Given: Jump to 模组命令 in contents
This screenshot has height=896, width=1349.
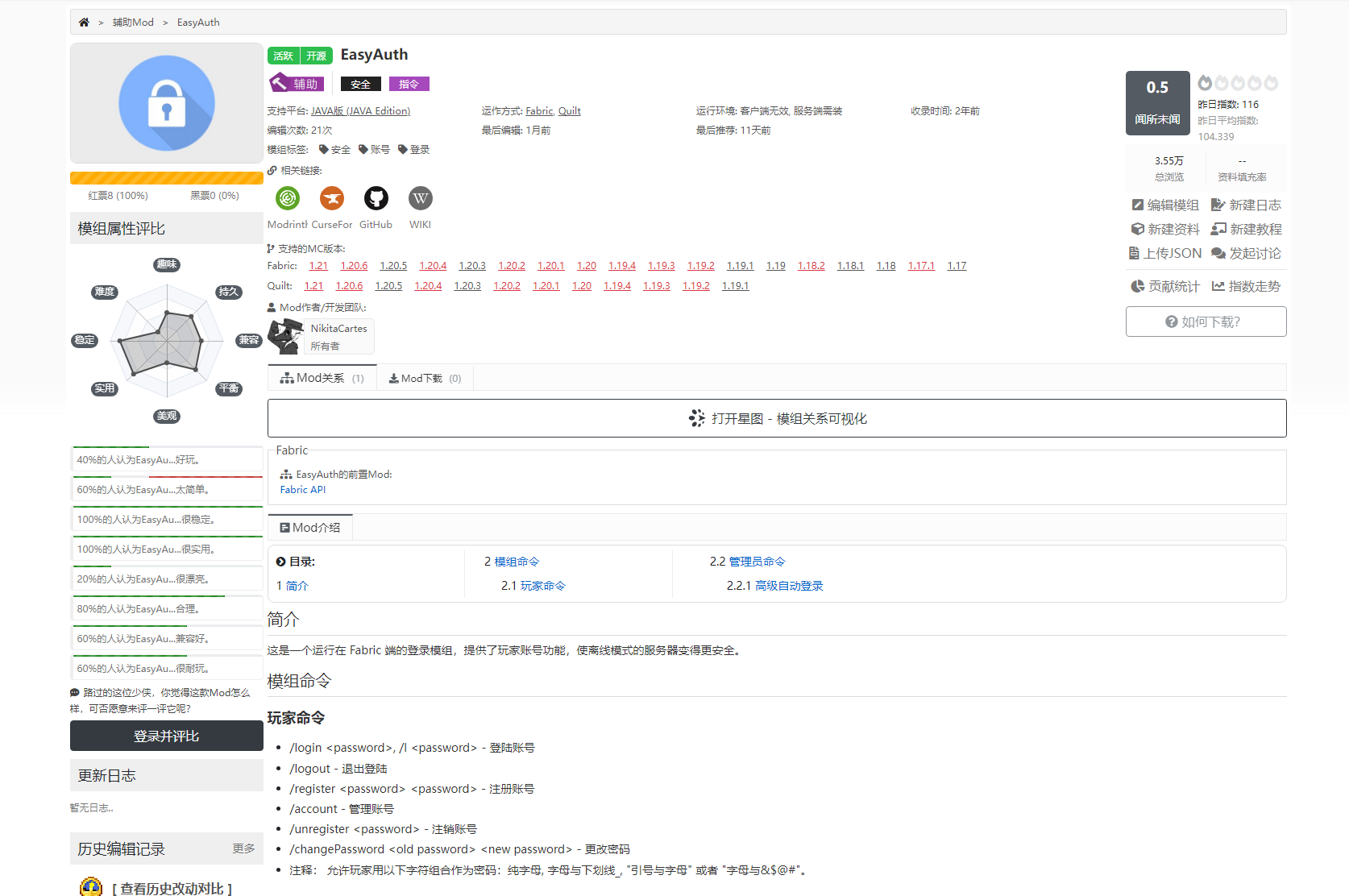Looking at the screenshot, I should 517,562.
